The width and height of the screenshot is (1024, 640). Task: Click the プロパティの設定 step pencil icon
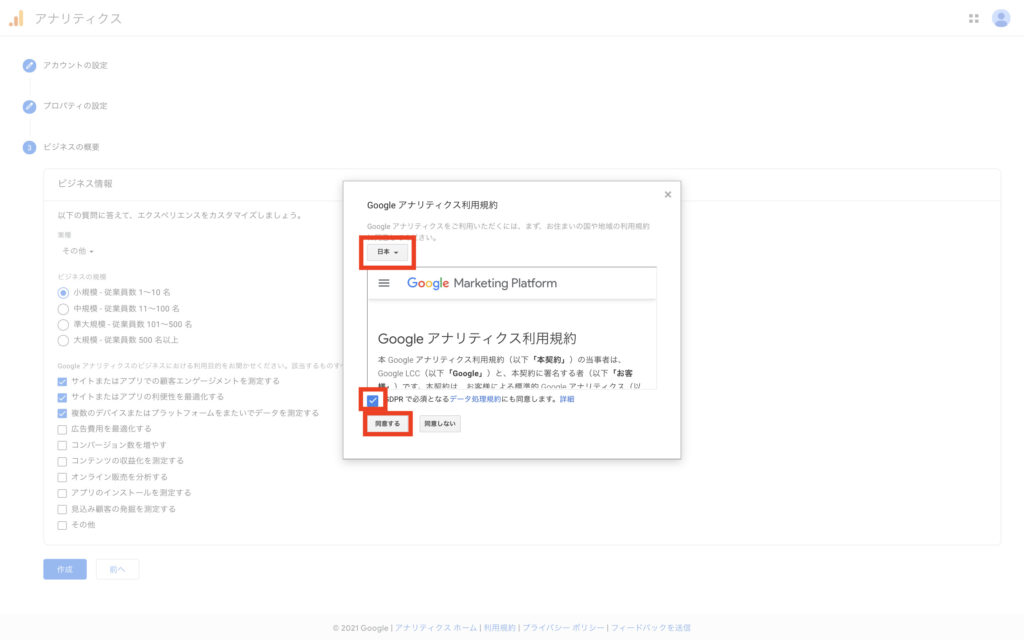tap(29, 106)
